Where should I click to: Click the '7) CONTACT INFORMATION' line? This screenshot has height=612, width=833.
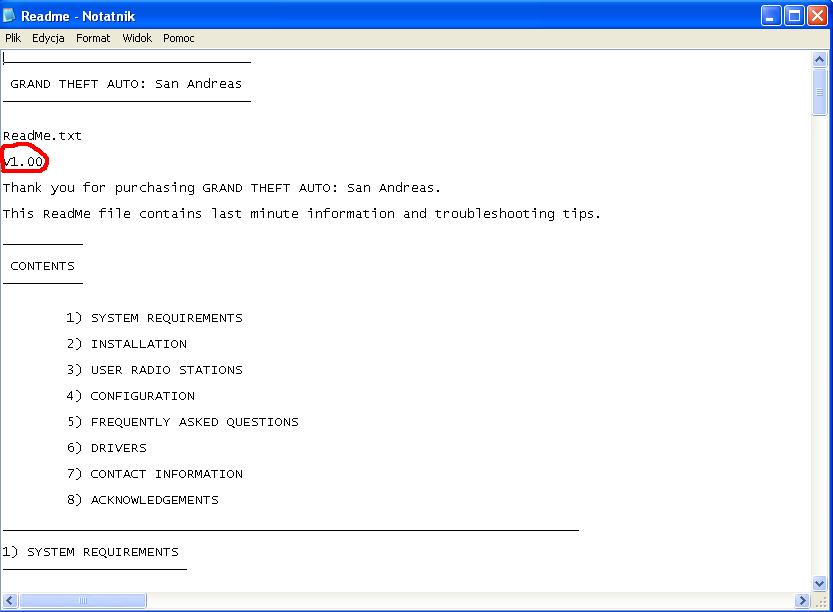155,474
